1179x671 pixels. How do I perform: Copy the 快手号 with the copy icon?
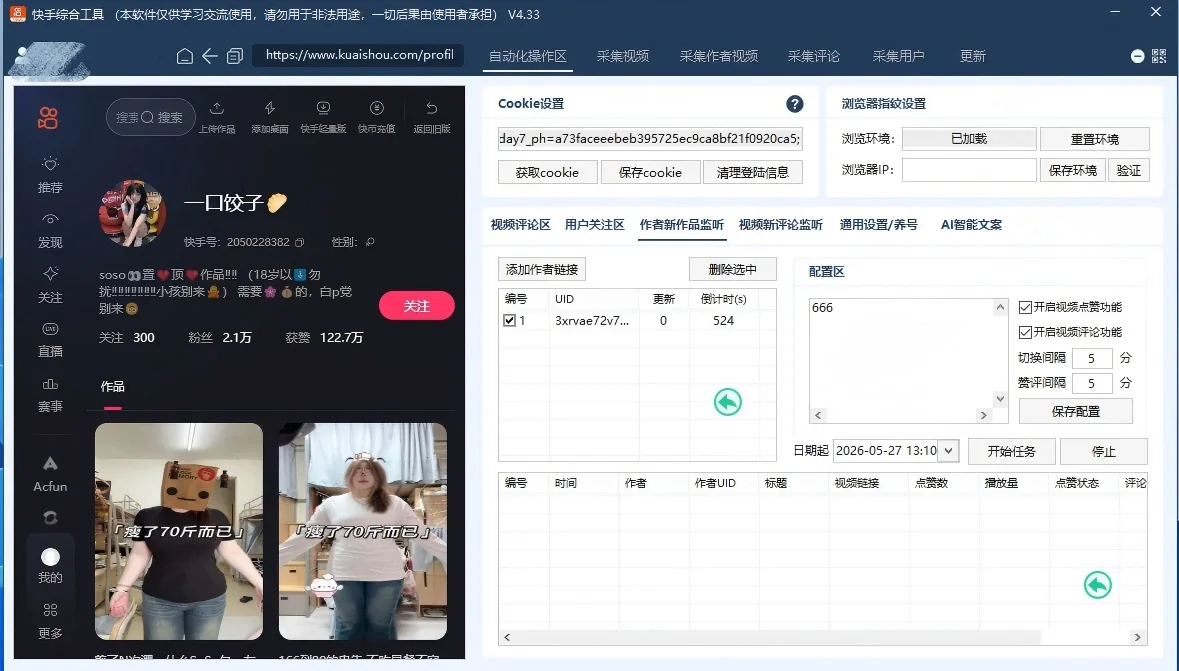click(x=300, y=242)
